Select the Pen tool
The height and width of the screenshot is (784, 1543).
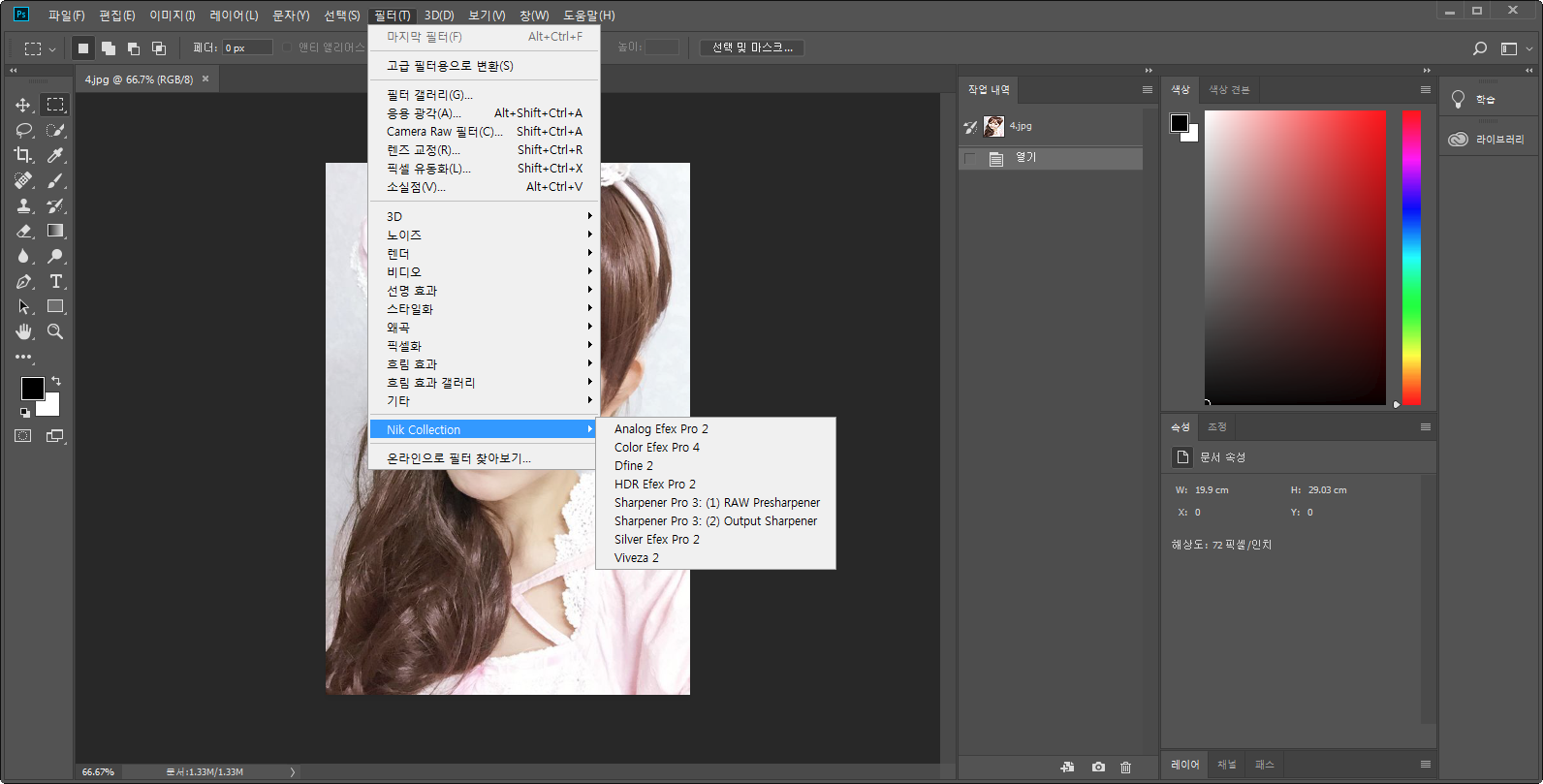point(23,281)
